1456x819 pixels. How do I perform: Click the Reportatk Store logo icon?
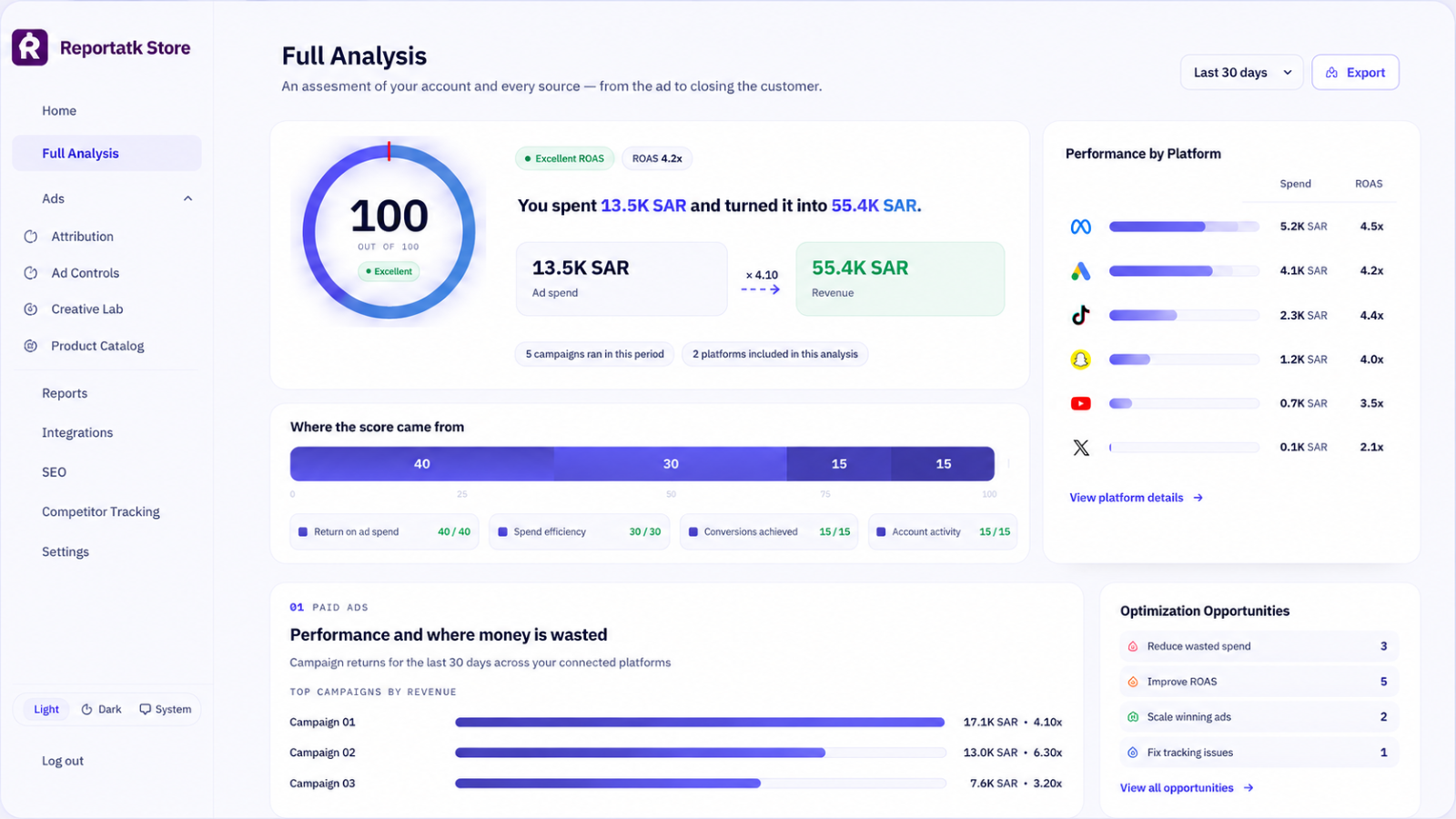click(x=30, y=47)
